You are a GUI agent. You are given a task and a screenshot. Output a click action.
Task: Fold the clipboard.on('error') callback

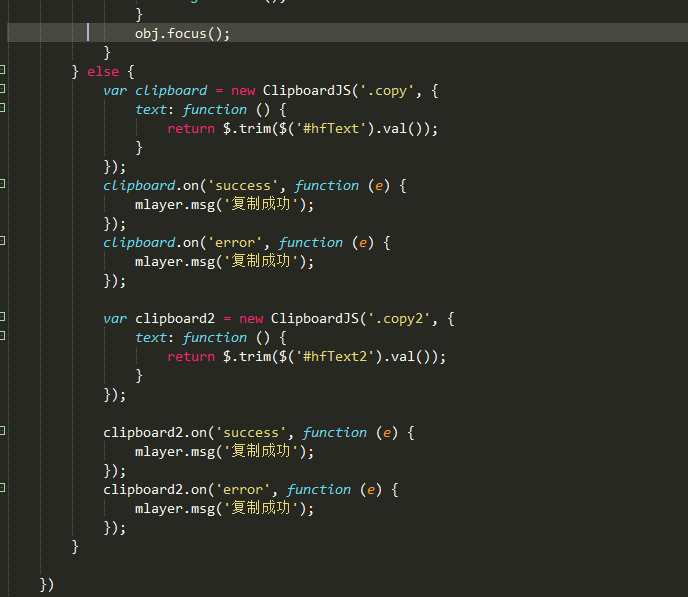point(2,240)
